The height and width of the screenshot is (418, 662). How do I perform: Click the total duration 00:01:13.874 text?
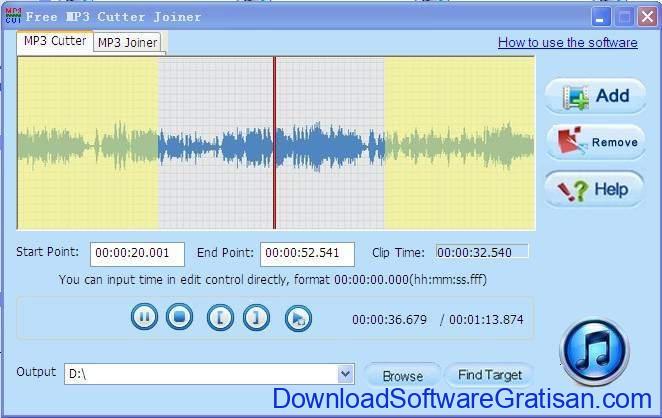(486, 320)
